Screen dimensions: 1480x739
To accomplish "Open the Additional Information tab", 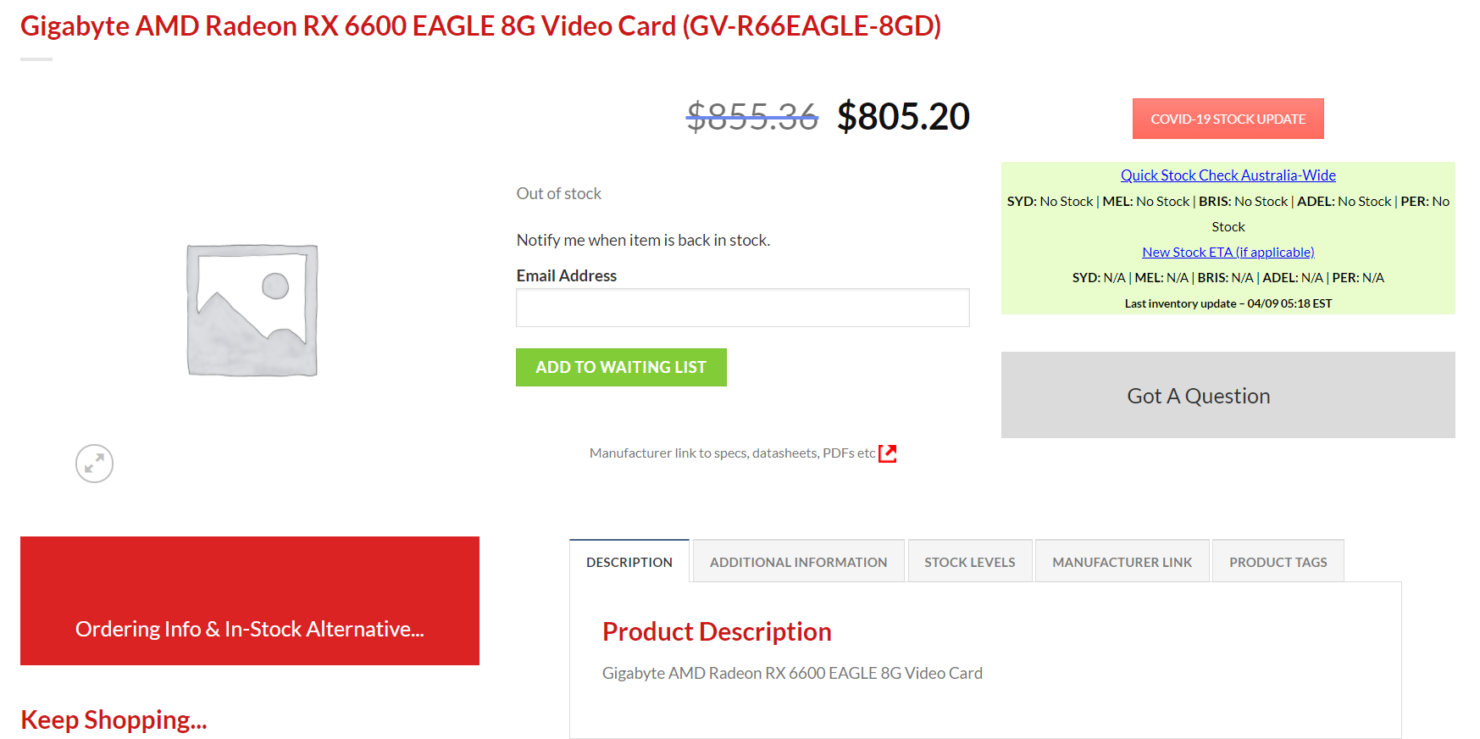I will (x=798, y=562).
